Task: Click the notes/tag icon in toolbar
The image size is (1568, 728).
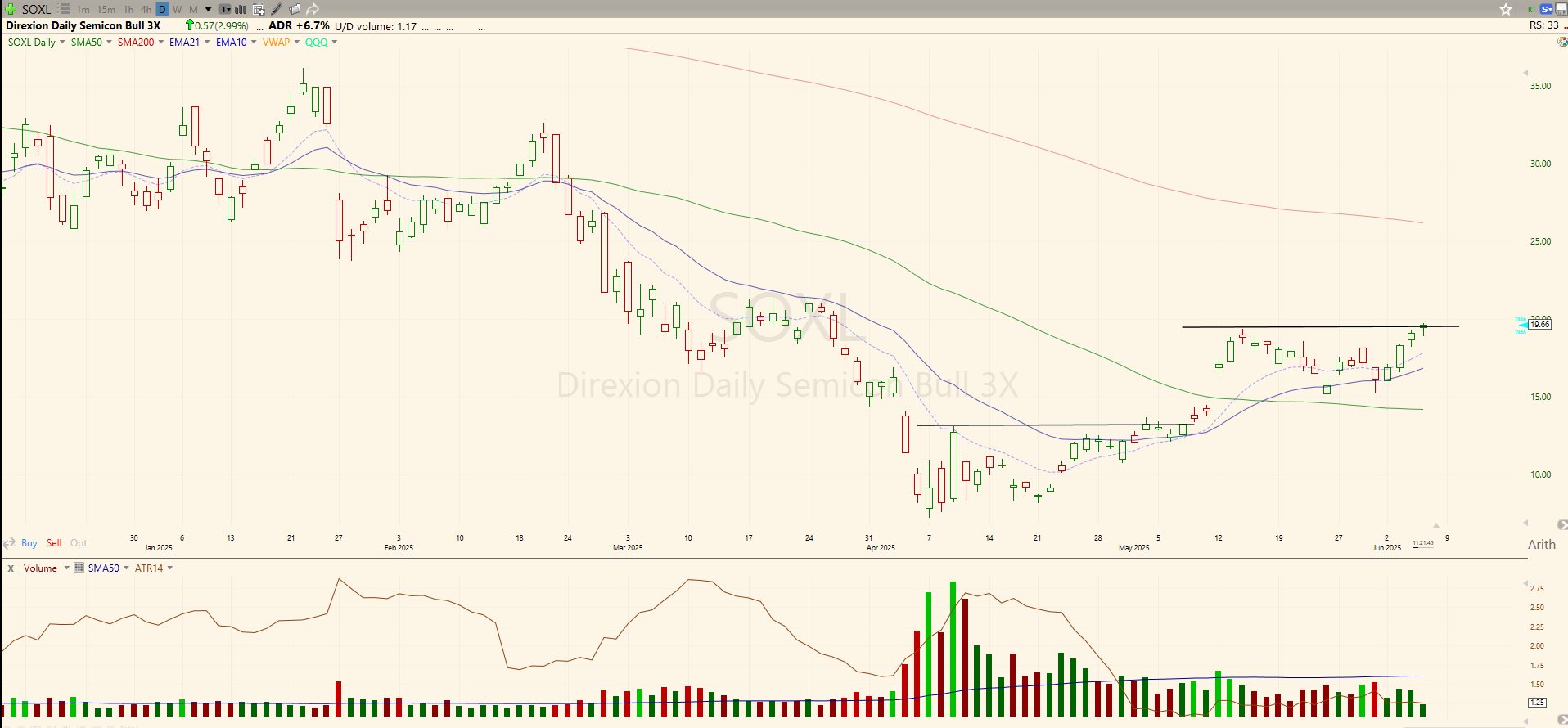Action: pos(295,9)
